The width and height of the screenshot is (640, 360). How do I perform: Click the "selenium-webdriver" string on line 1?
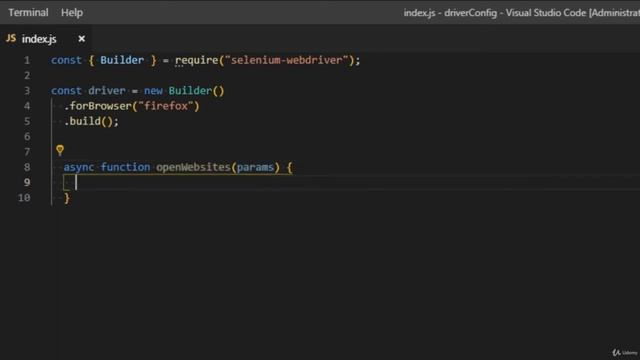289,60
